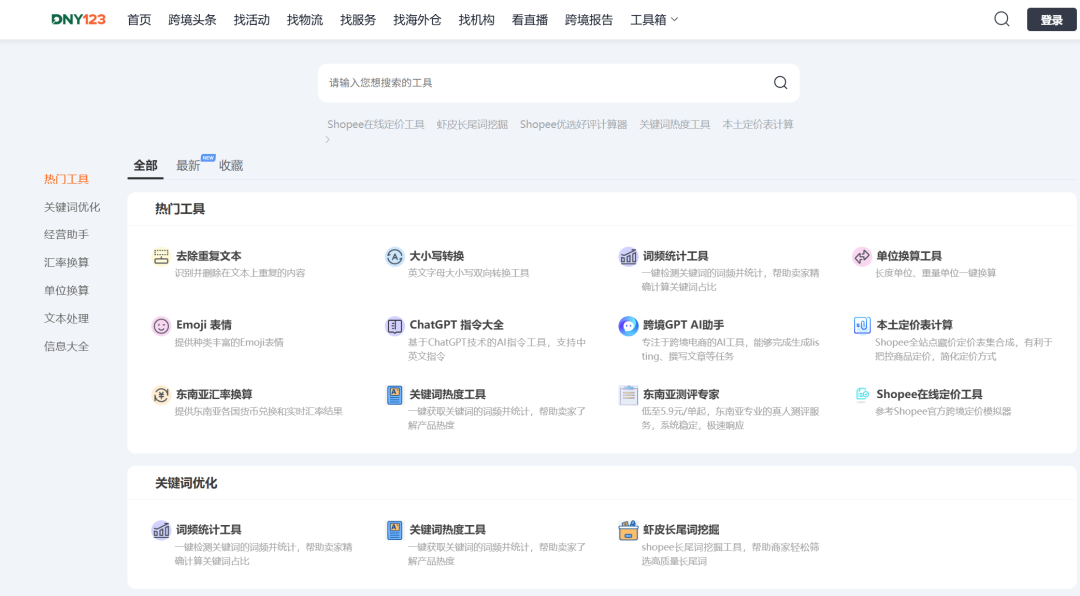This screenshot has width=1080, height=596.
Task: Expand the hidden quick links arrow
Action: [x=327, y=140]
